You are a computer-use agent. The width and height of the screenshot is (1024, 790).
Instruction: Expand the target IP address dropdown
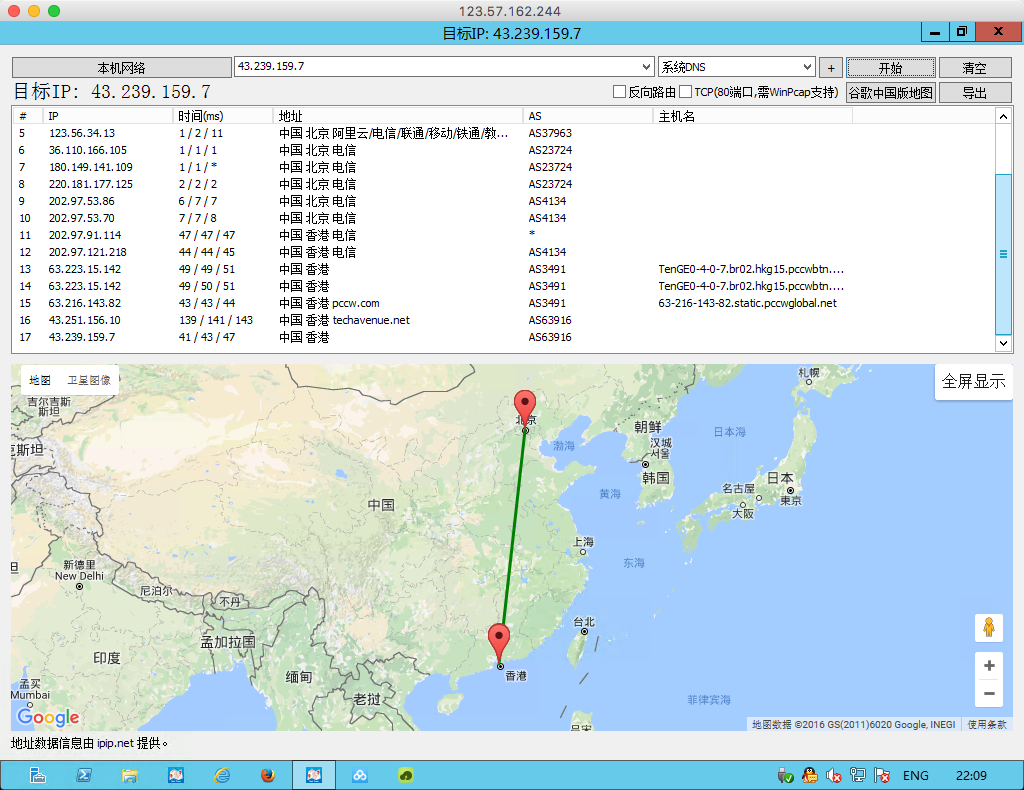click(x=646, y=67)
